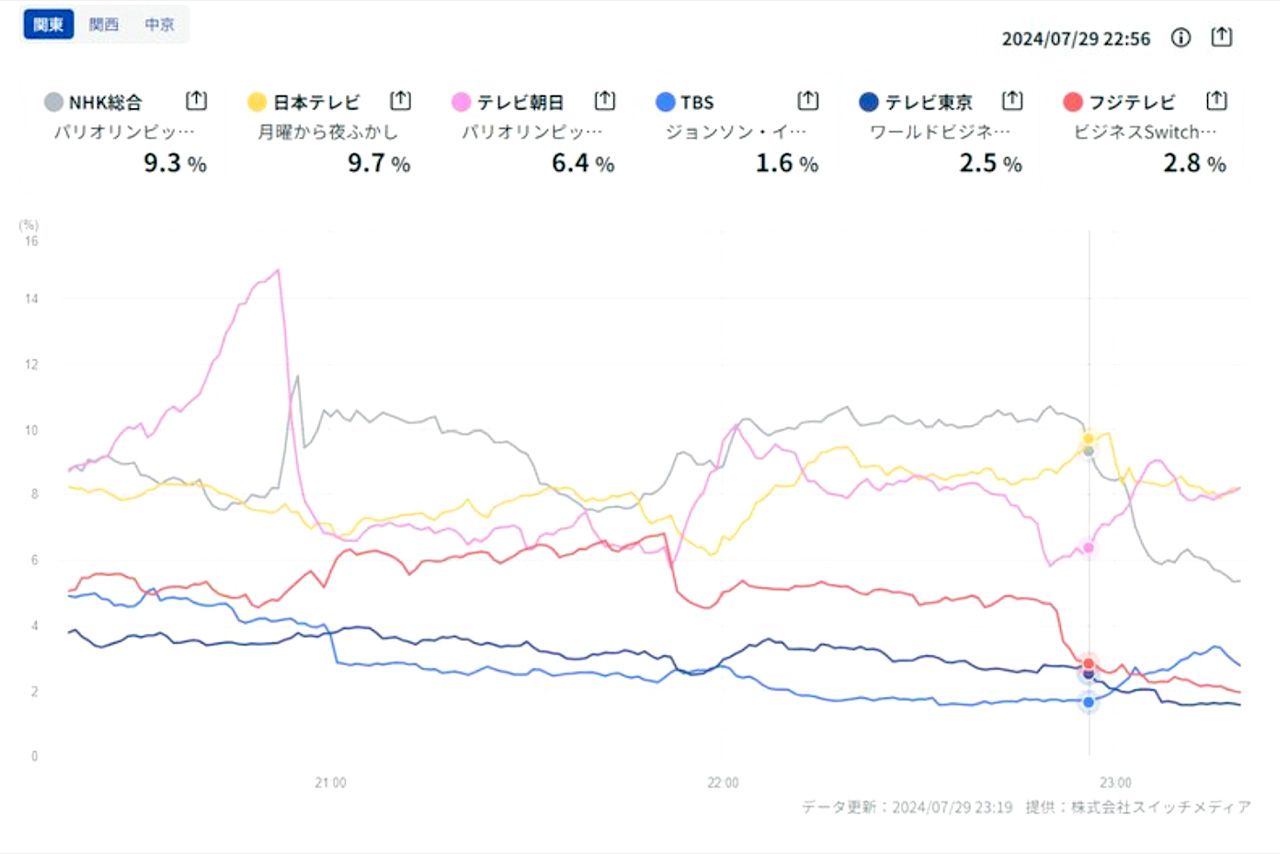Toggle the gray NHK総合 legend dot

(55, 101)
